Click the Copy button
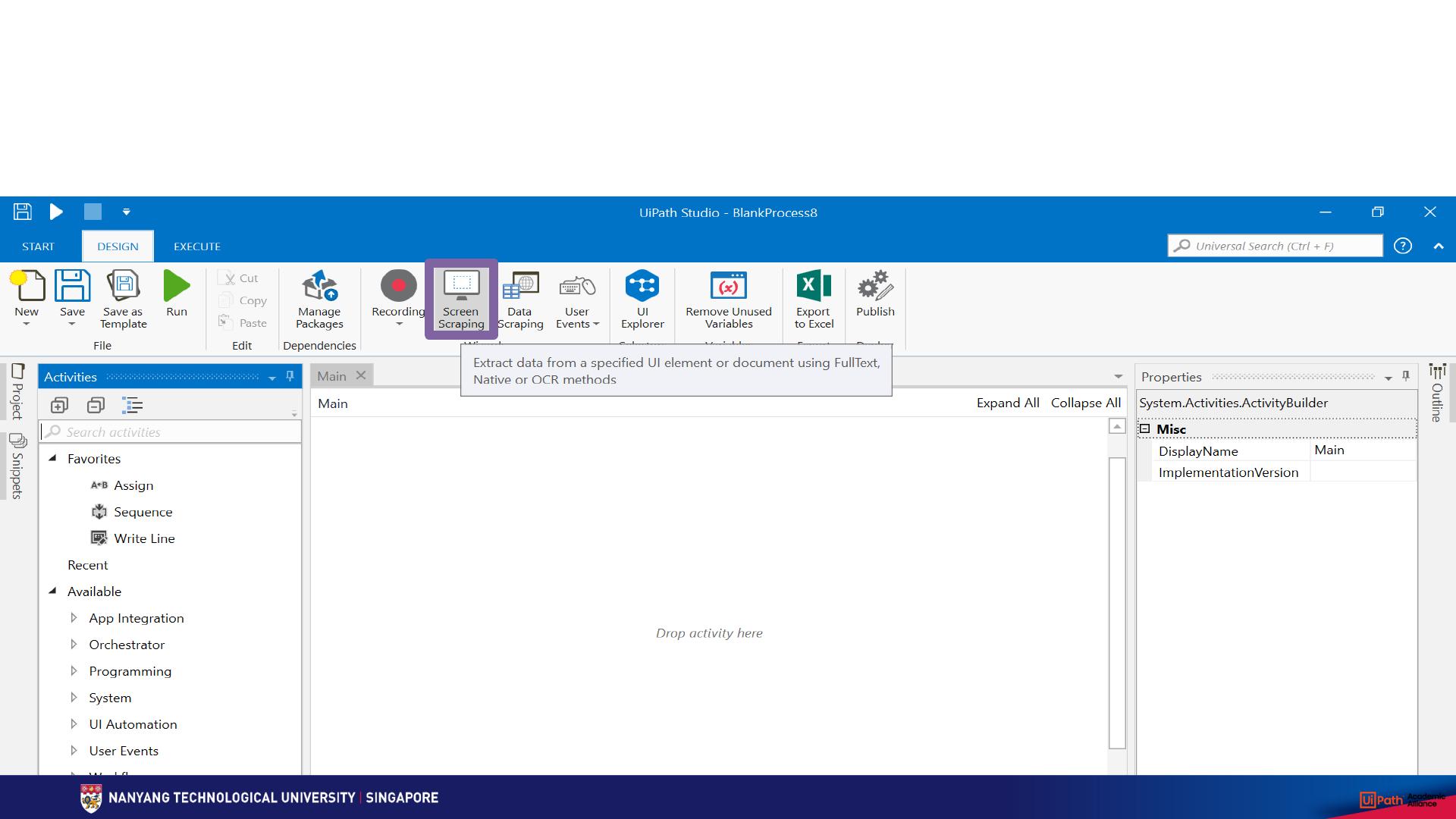The image size is (1456, 819). coord(244,300)
